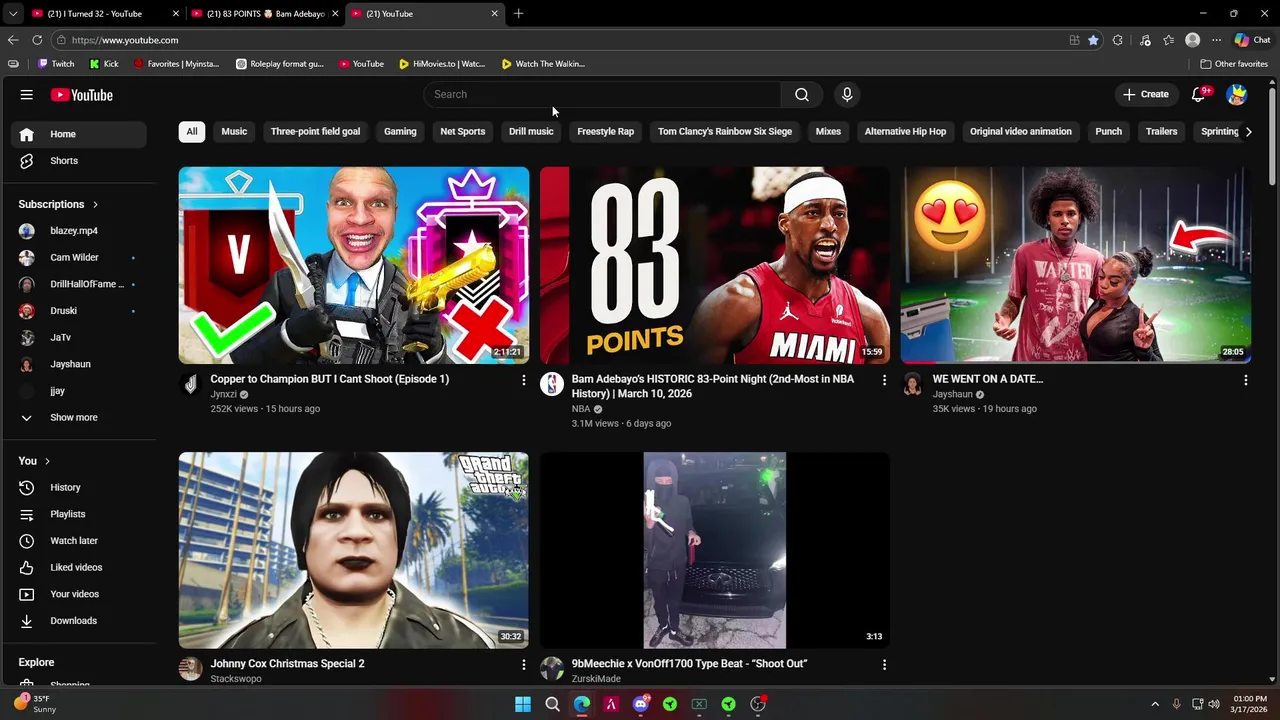Screen dimensions: 1280x720
Task: Select the Music filter chip
Action: [234, 132]
